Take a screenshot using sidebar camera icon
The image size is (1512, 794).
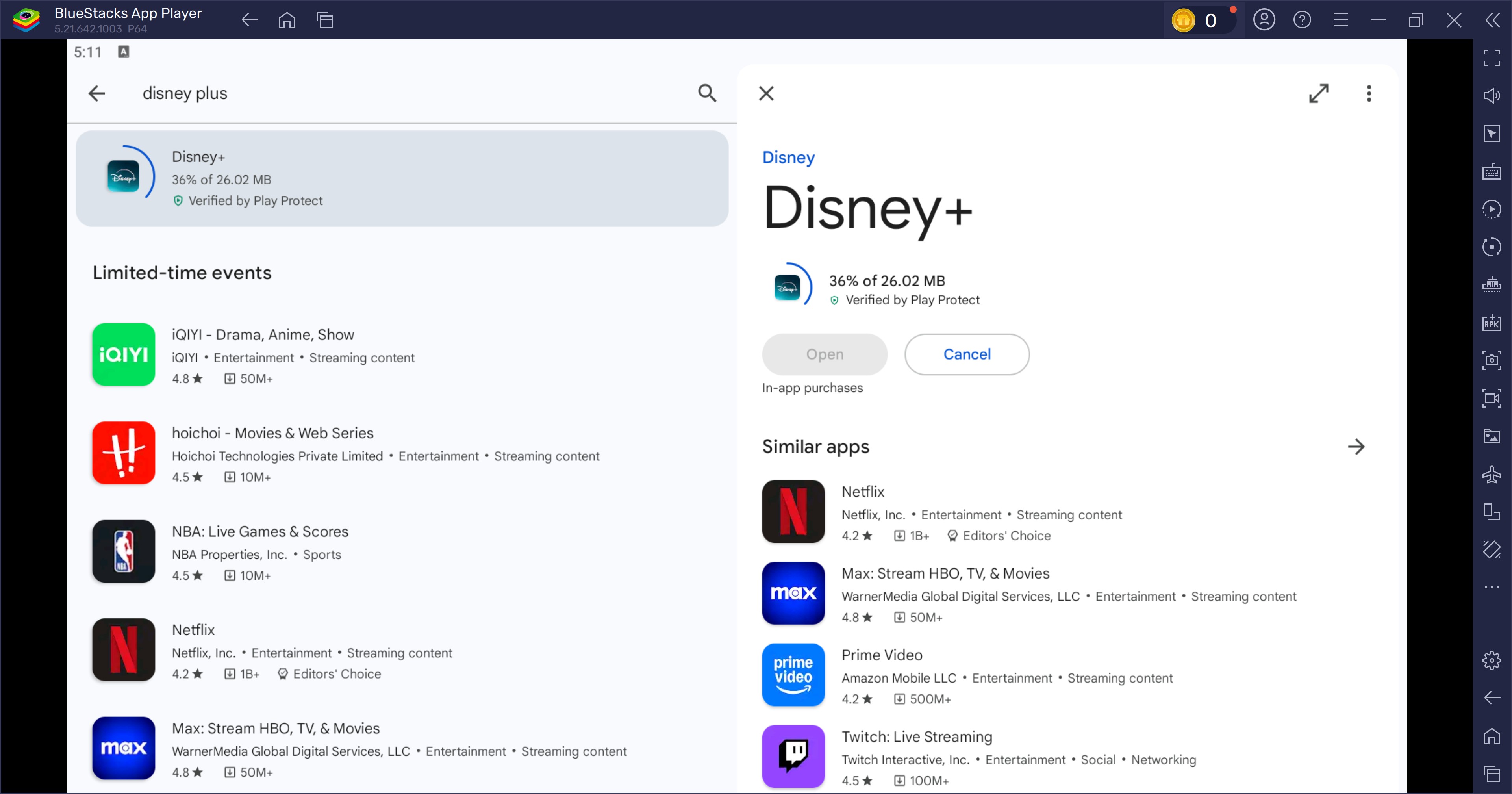click(1492, 360)
